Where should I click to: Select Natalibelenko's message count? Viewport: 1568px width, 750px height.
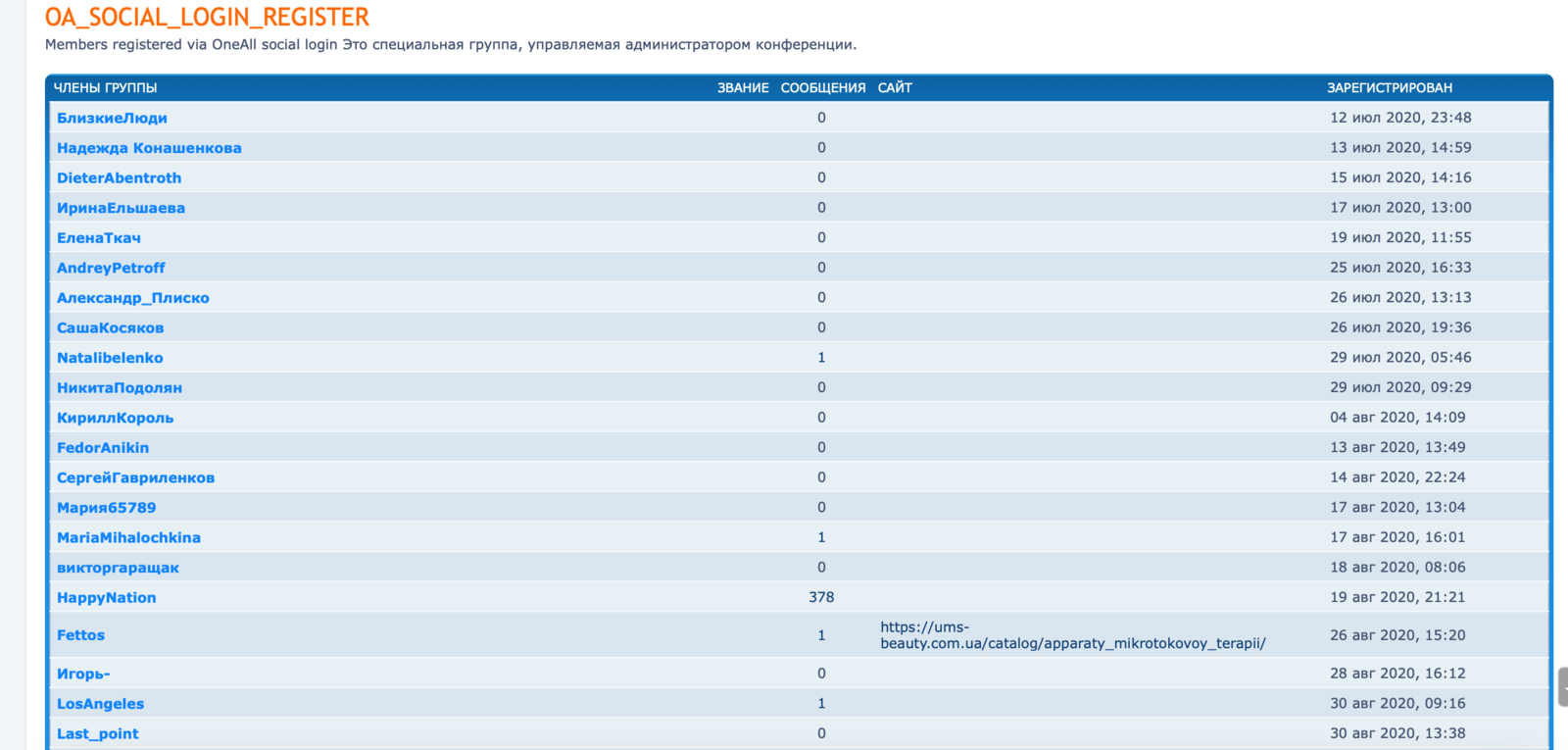tap(821, 358)
